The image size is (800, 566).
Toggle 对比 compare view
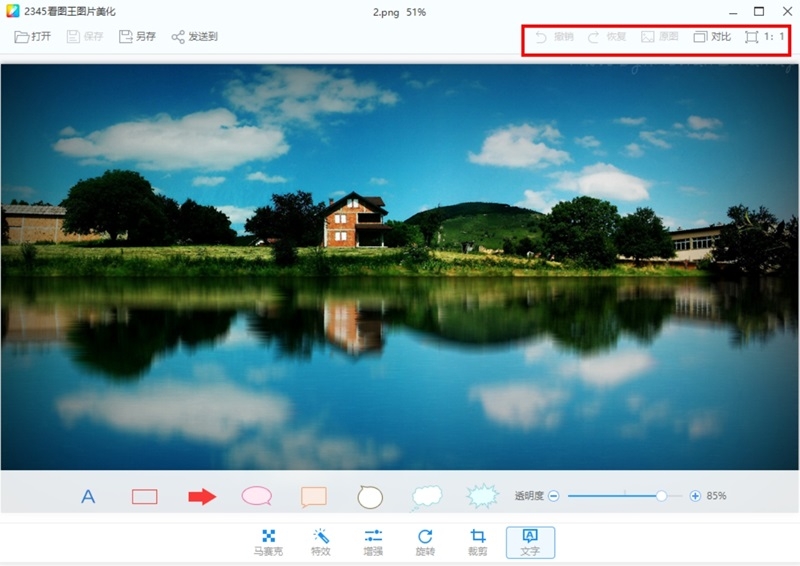click(x=712, y=37)
